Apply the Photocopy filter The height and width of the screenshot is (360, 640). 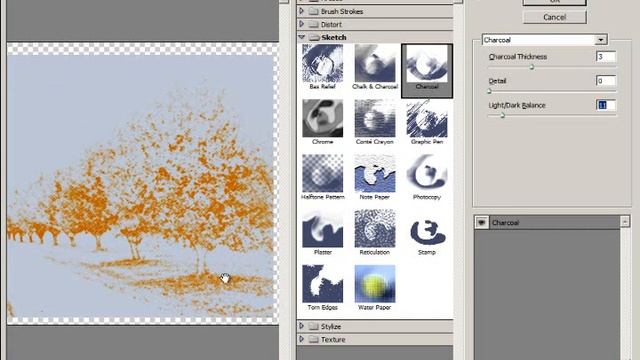[427, 173]
